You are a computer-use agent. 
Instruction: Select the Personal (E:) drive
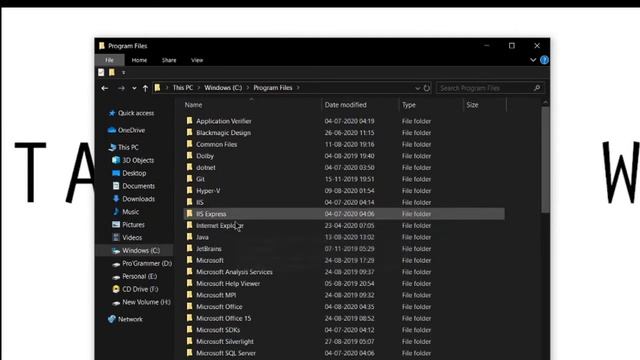[140, 276]
